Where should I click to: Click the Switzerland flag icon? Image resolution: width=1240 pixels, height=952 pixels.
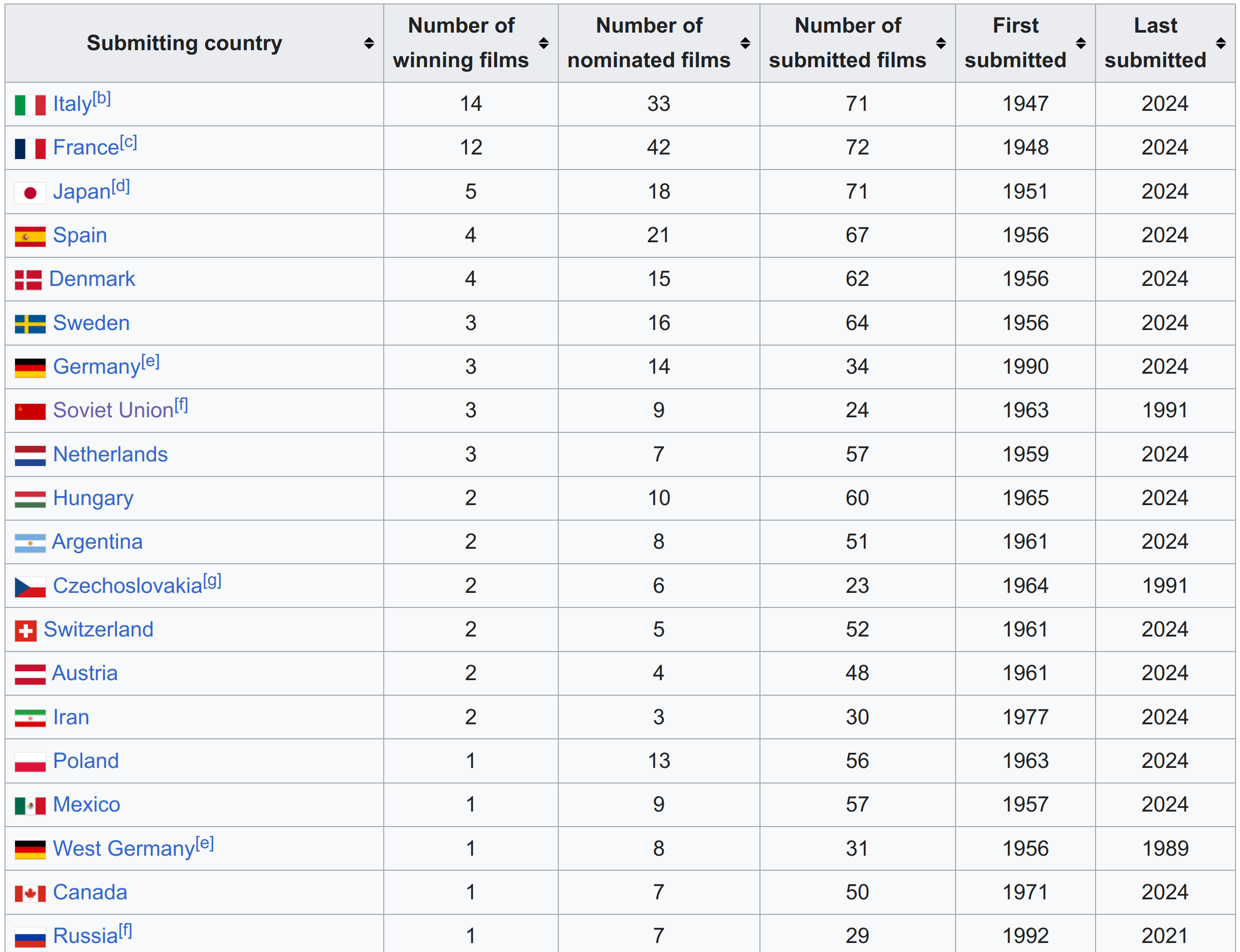[26, 630]
